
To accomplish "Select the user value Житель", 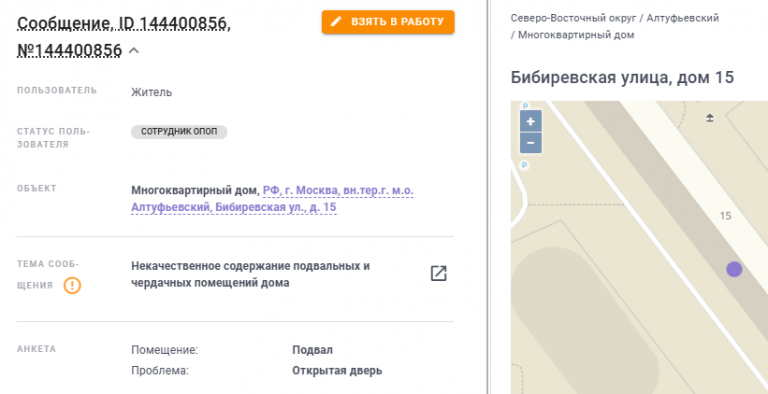I will click(x=151, y=92).
